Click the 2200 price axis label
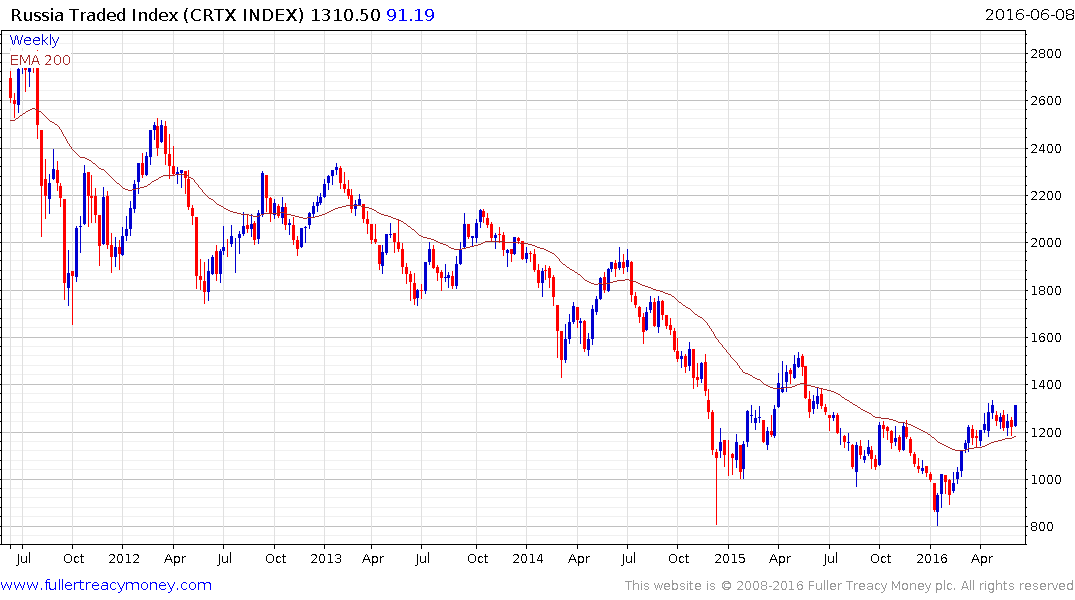This screenshot has height=600, width=1075. pos(1046,195)
